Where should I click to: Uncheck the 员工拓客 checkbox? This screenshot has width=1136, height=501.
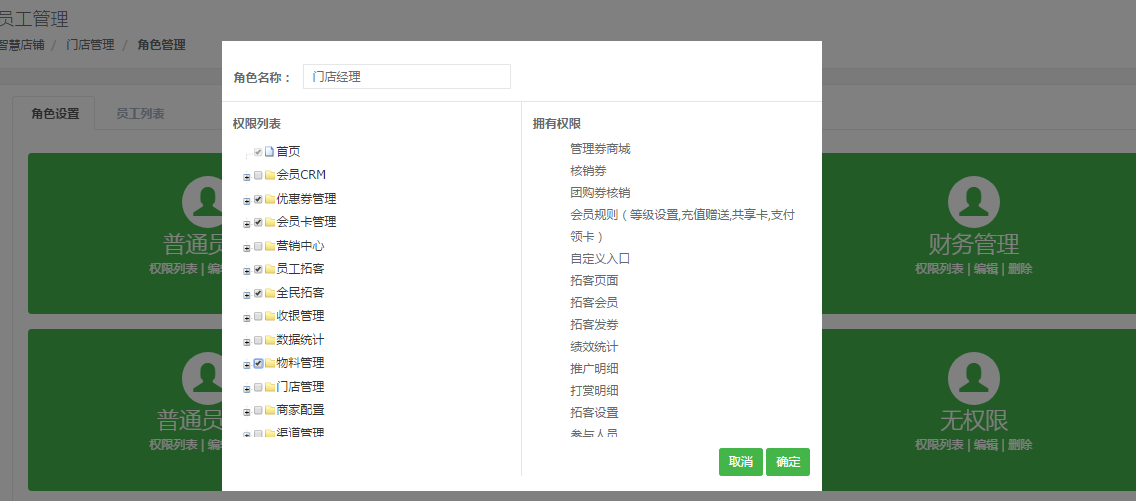(x=258, y=269)
